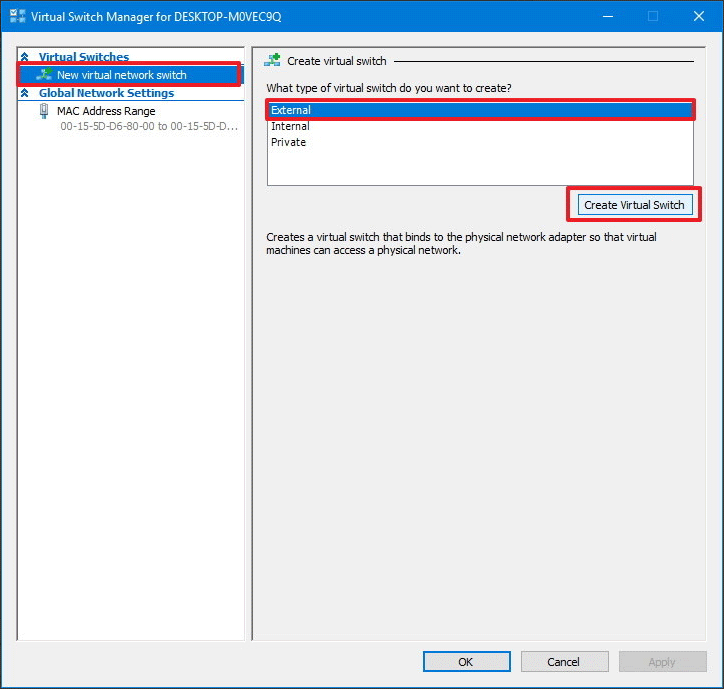Click the Virtual Switch Manager title bar icon

(17, 16)
